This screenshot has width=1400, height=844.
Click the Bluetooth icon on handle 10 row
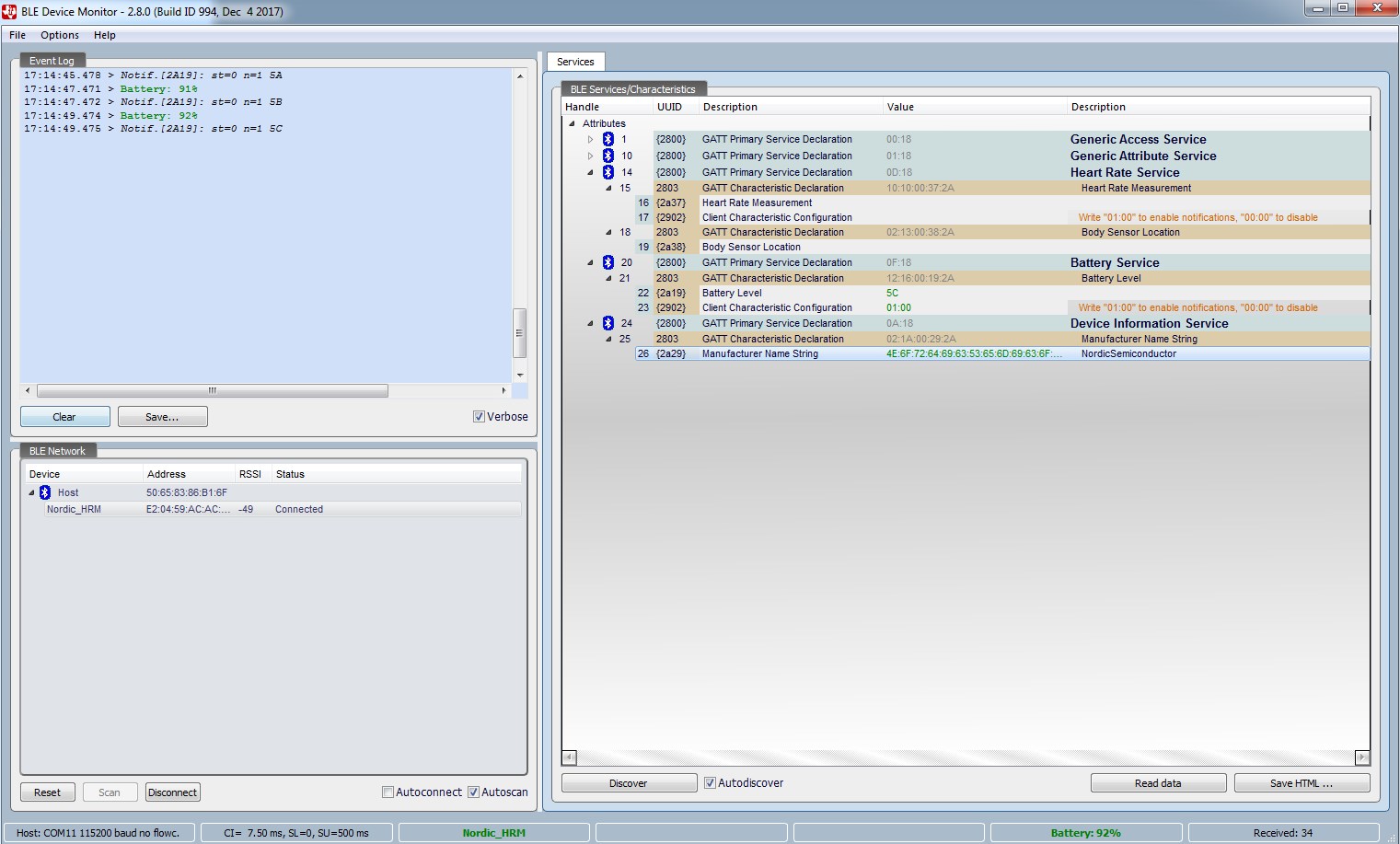(x=608, y=156)
